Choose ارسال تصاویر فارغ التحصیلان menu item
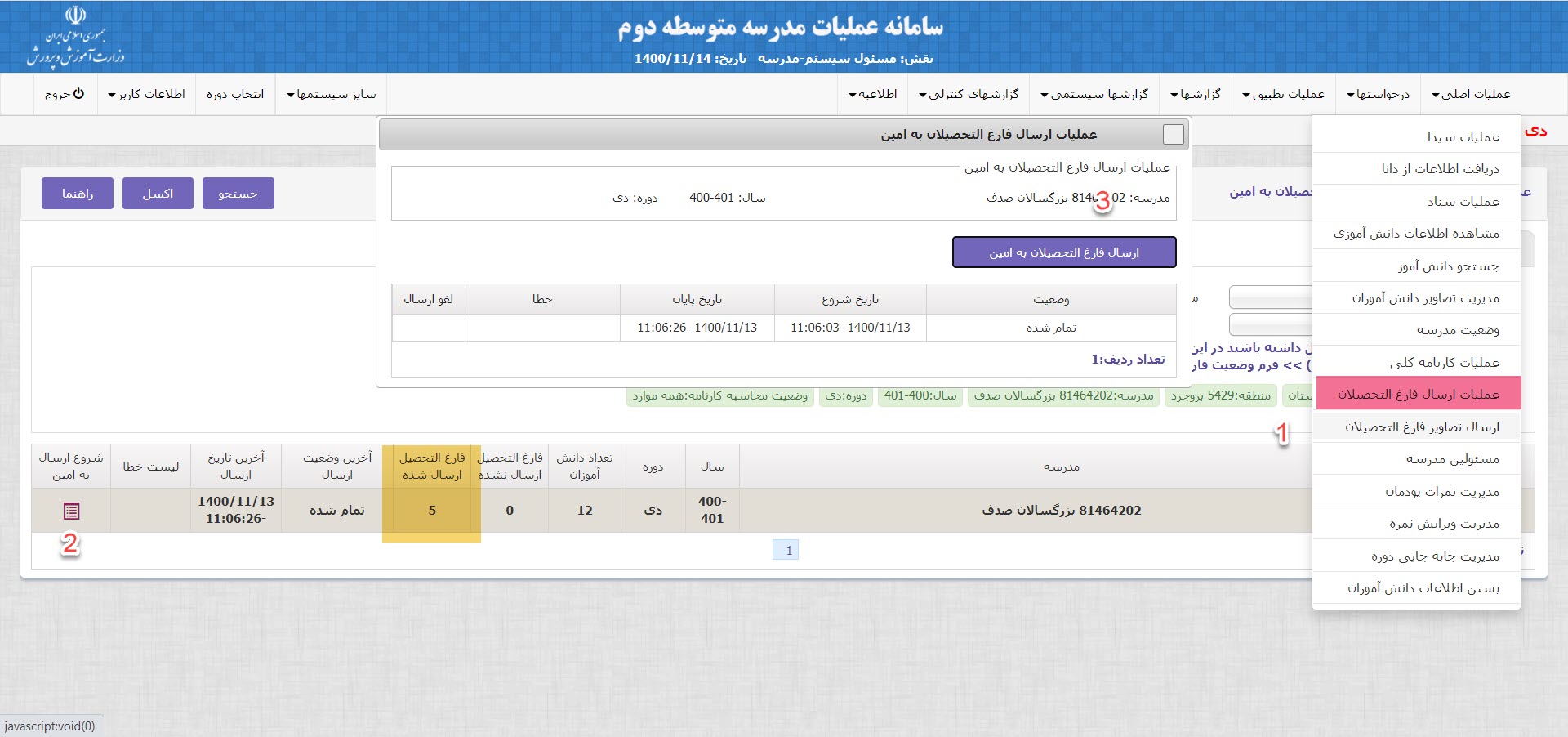Image resolution: width=1568 pixels, height=737 pixels. tap(1421, 427)
